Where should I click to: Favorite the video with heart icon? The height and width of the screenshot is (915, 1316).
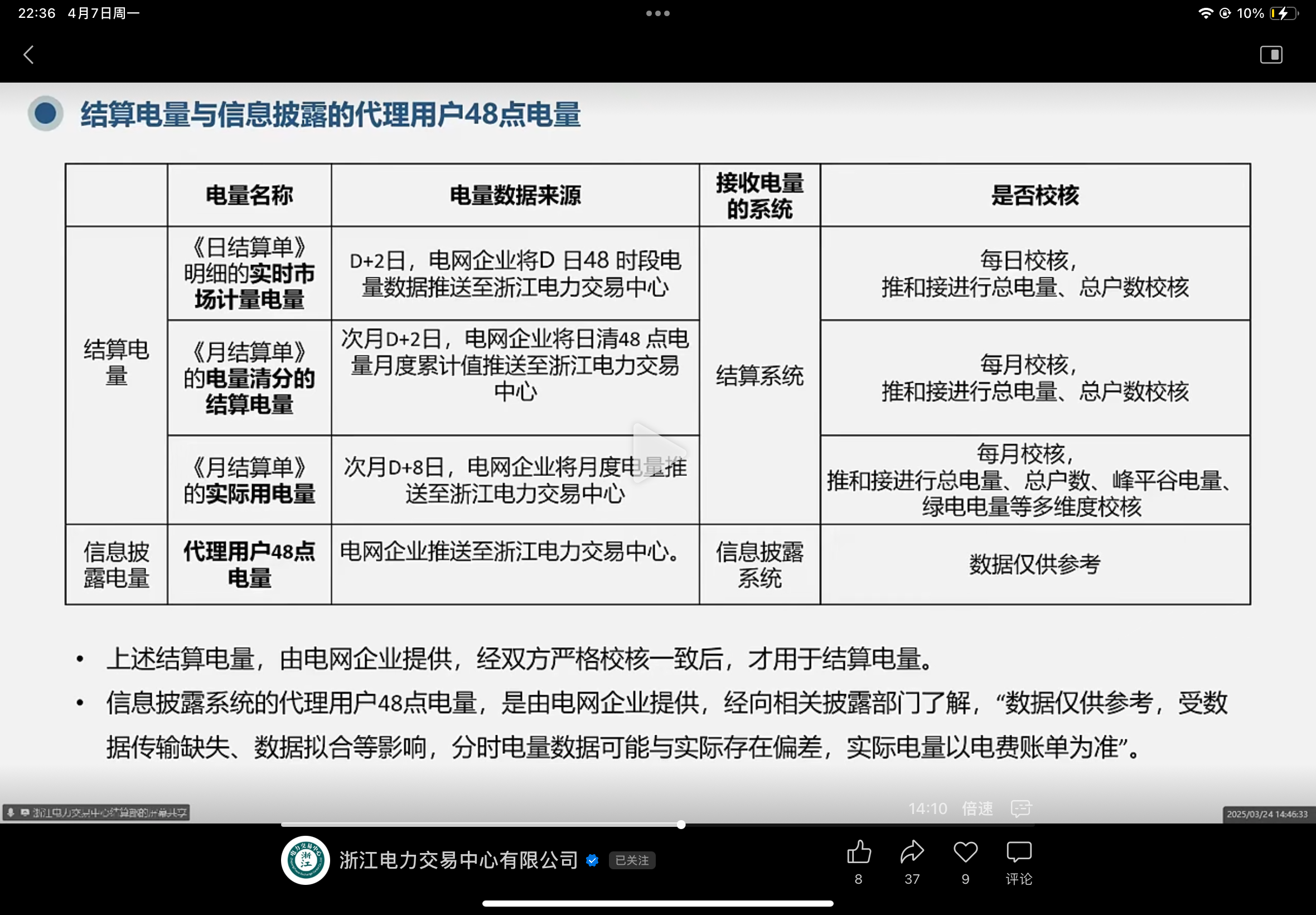tap(965, 853)
